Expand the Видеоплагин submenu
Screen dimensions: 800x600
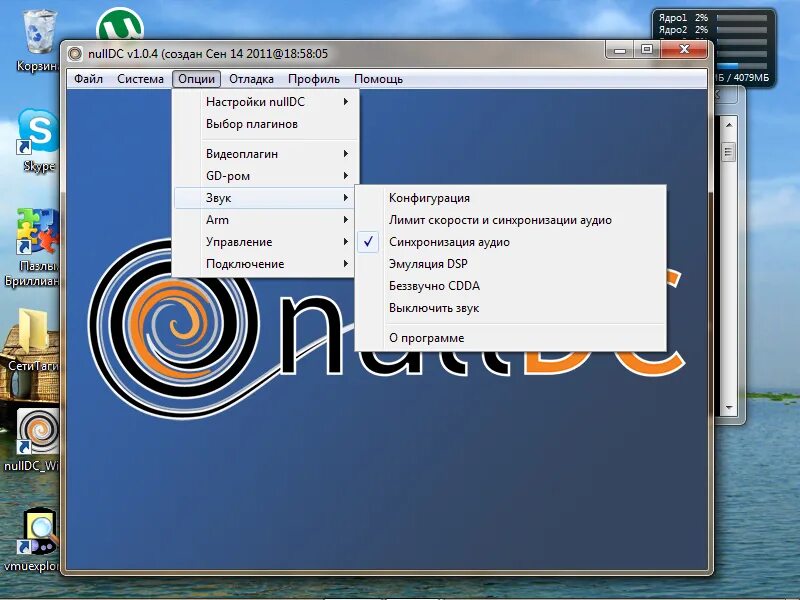[x=265, y=154]
